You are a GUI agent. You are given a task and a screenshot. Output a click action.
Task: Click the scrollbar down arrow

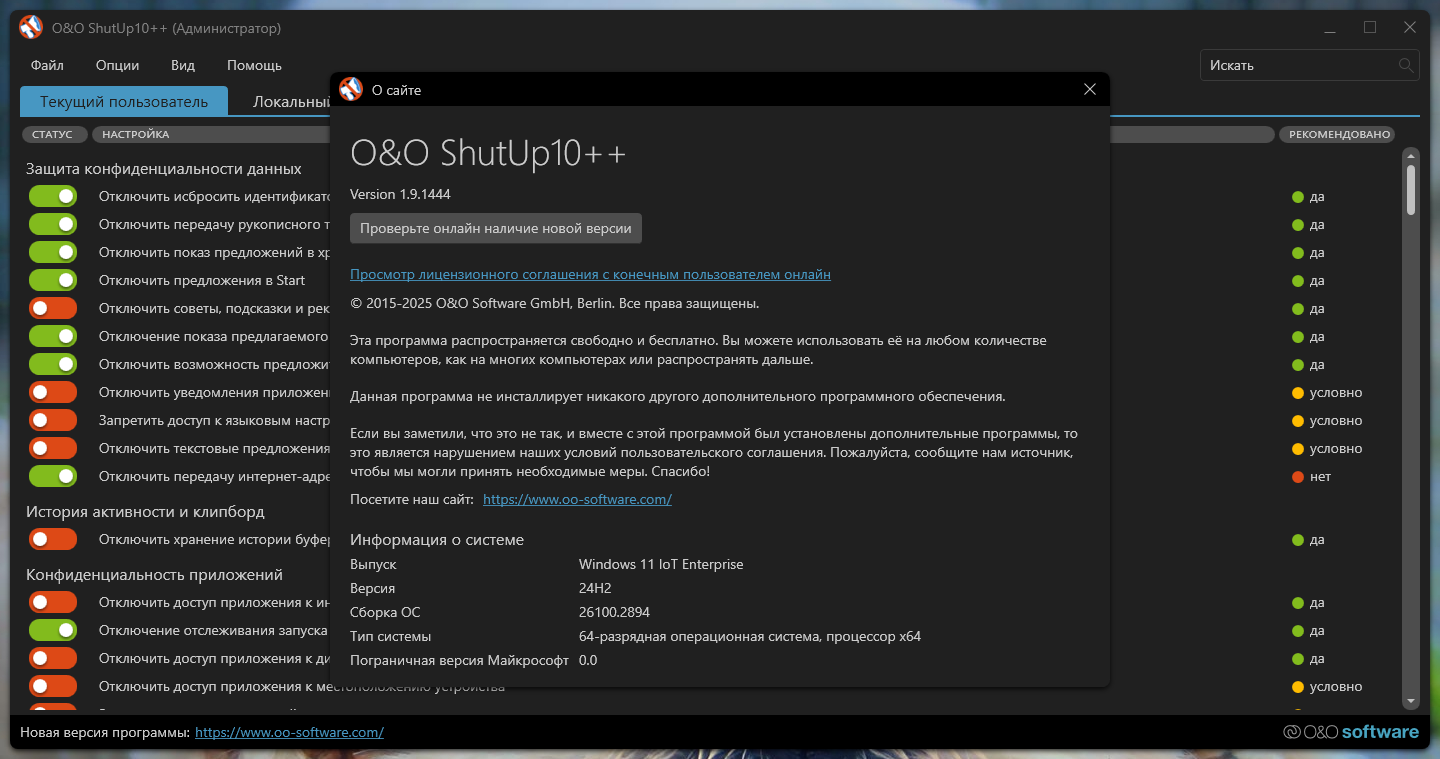[x=1411, y=701]
